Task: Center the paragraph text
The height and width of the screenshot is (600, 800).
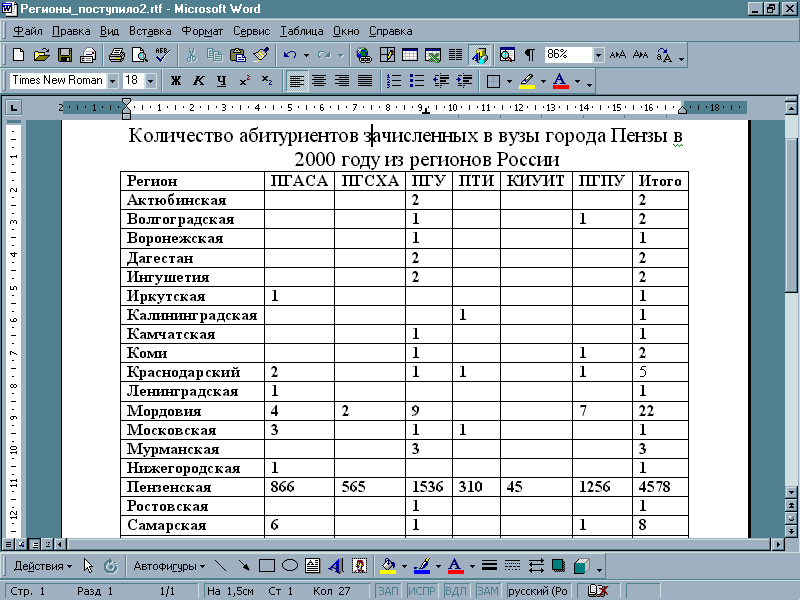Action: pyautogui.click(x=319, y=81)
